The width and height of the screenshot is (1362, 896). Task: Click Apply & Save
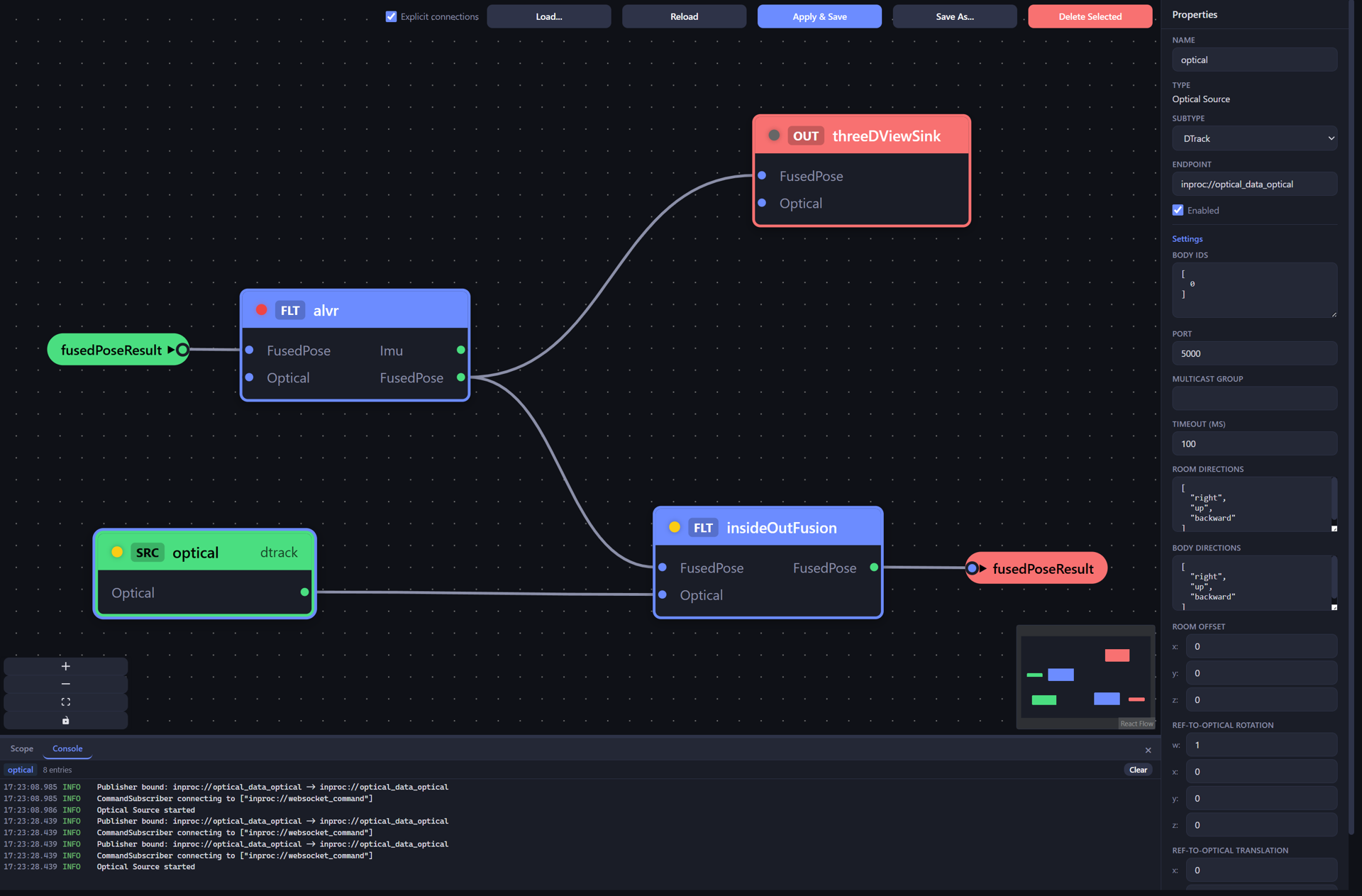pyautogui.click(x=819, y=16)
